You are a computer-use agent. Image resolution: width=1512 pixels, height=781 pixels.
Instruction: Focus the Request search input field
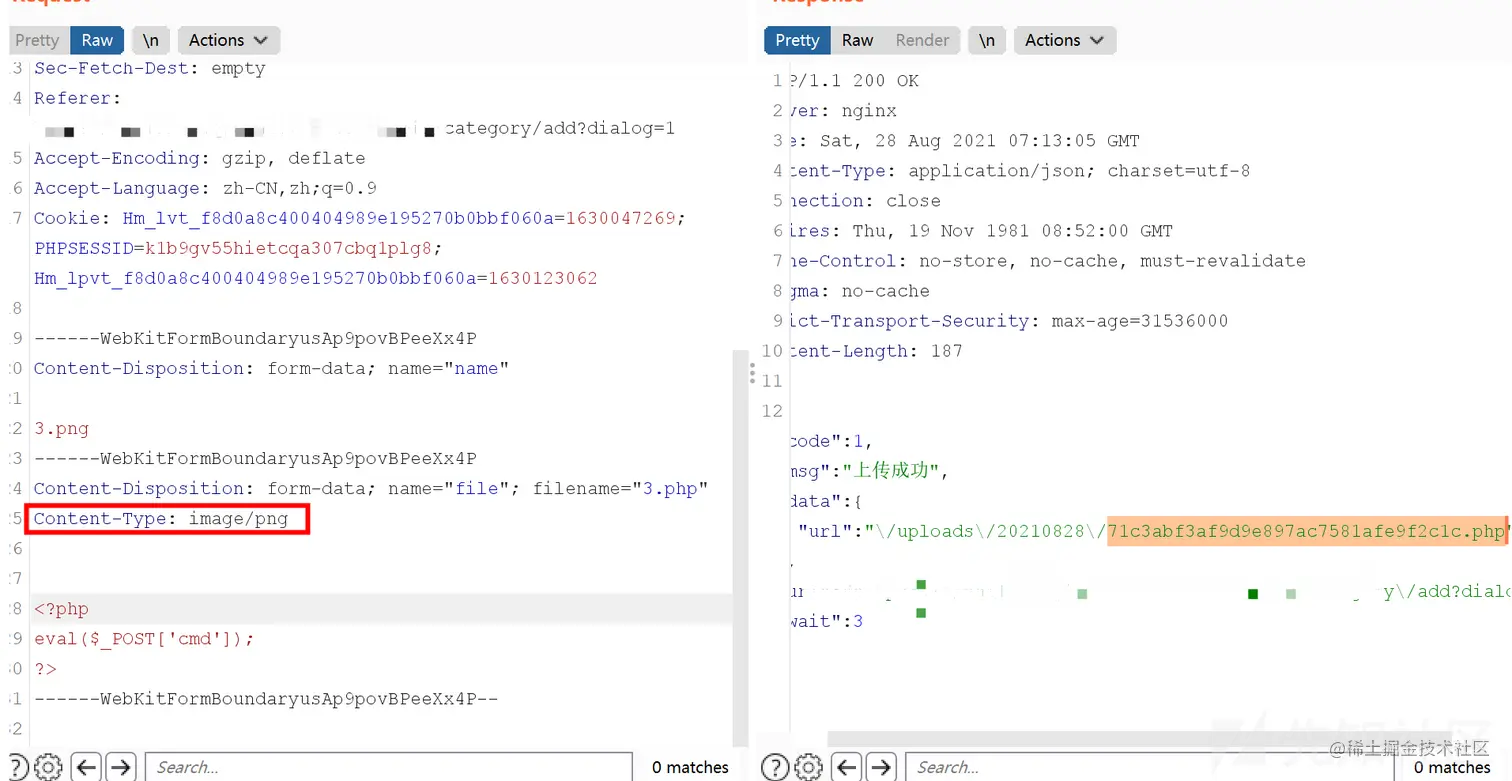(389, 767)
